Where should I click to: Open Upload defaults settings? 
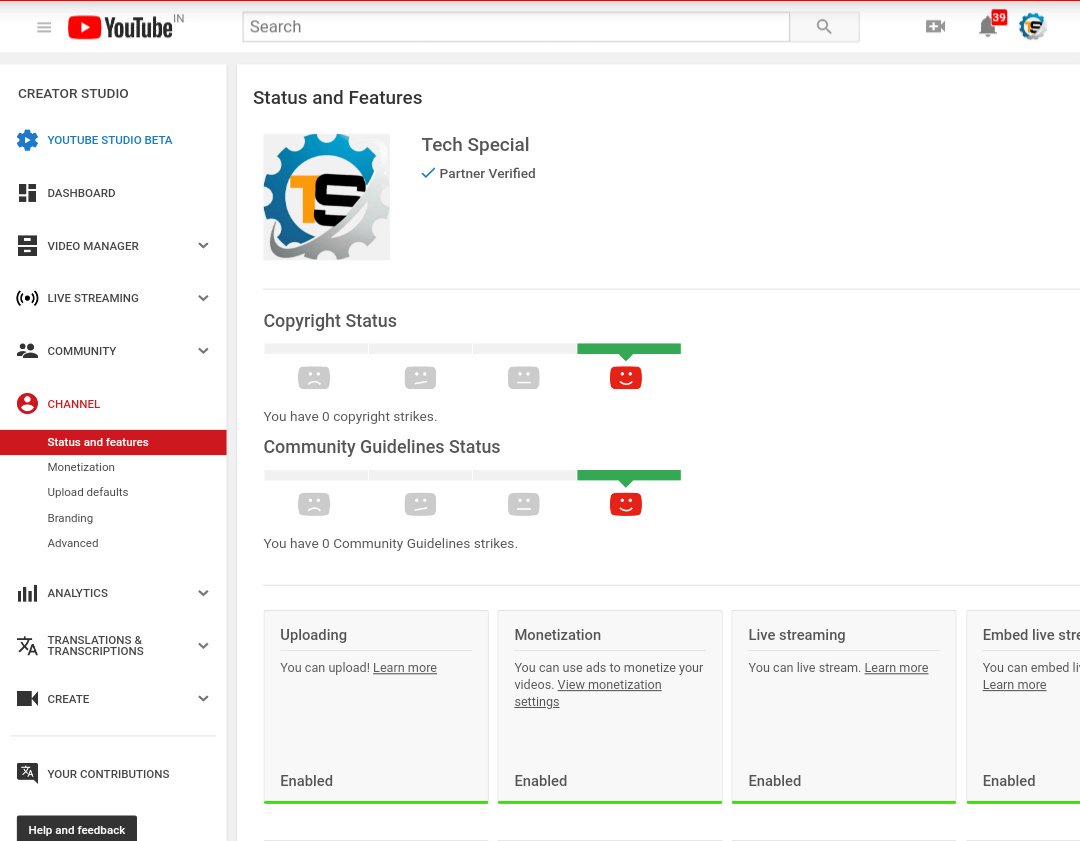87,492
